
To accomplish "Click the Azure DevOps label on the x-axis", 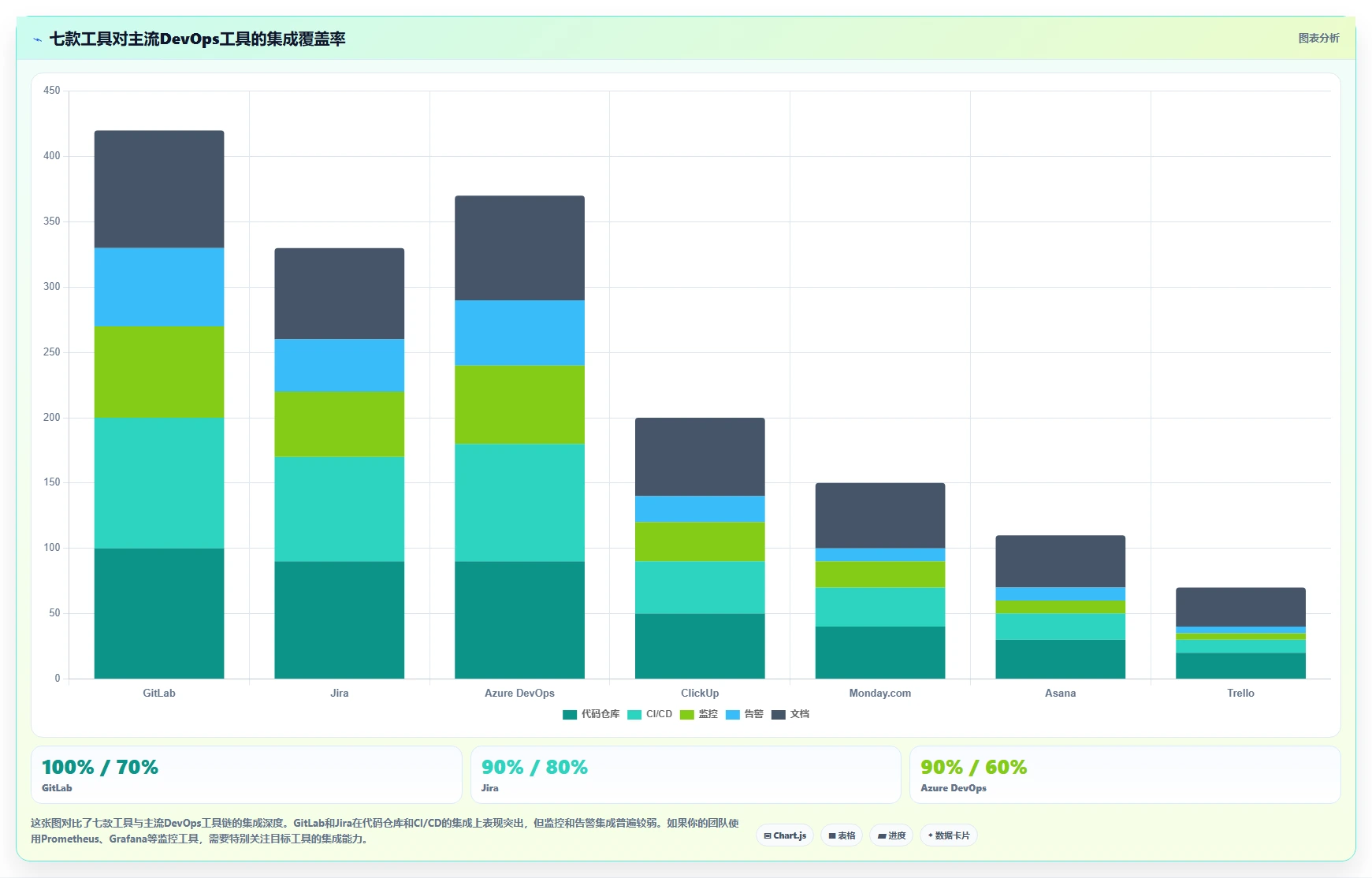I will pos(520,694).
